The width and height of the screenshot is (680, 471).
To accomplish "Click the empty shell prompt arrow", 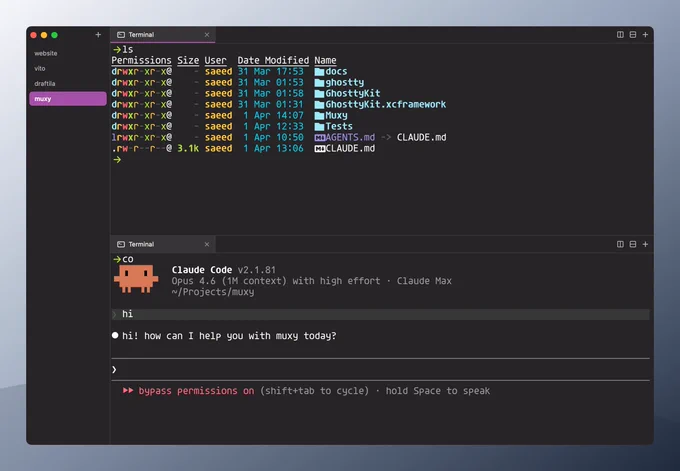I will 117,160.
